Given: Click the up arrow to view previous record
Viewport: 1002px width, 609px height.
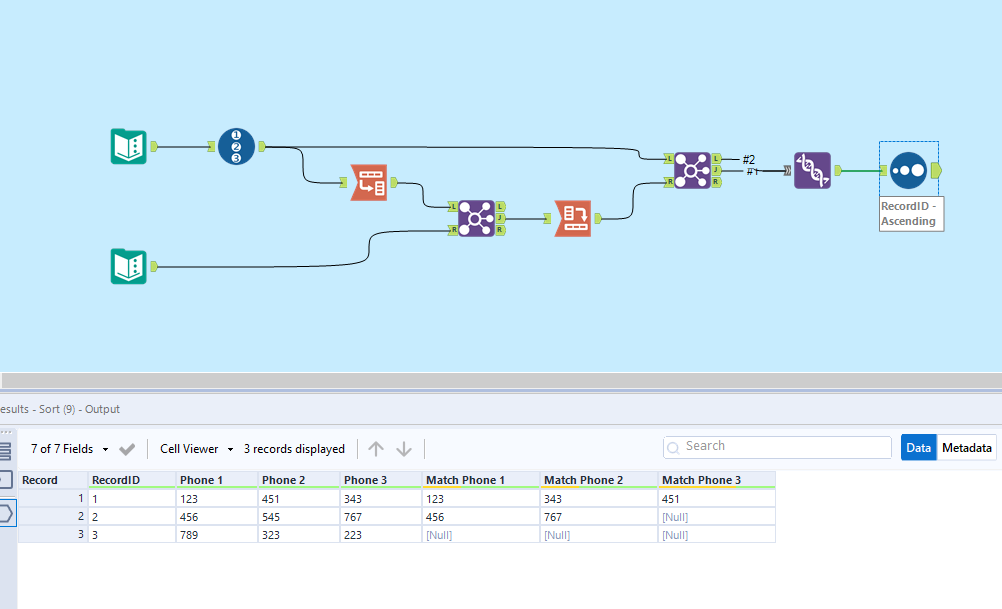Looking at the screenshot, I should pos(376,448).
